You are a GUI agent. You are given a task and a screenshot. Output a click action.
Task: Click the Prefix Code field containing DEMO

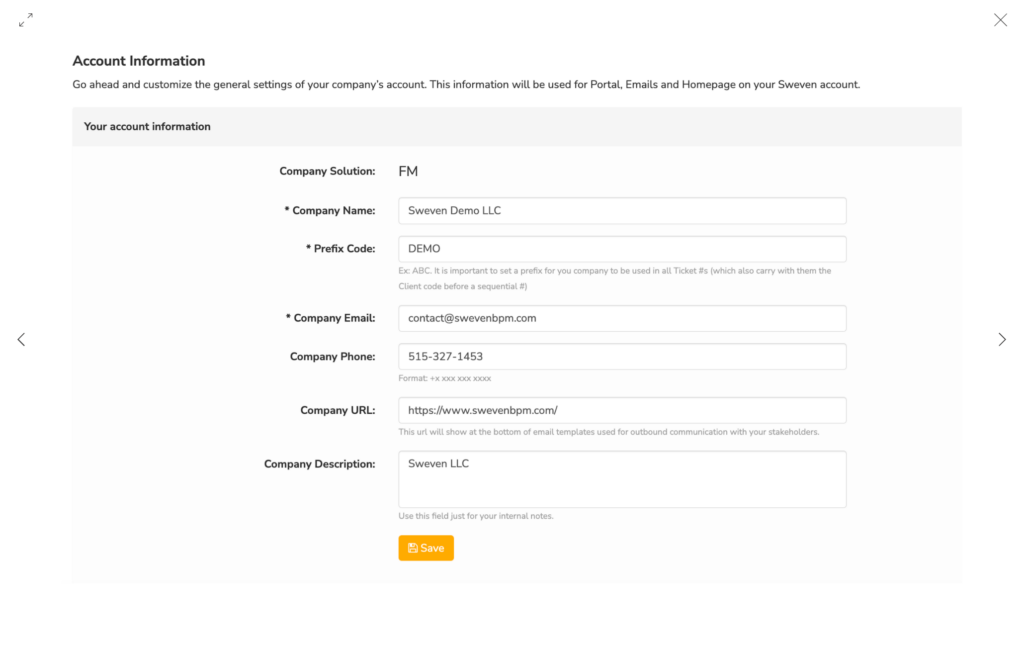(x=622, y=249)
